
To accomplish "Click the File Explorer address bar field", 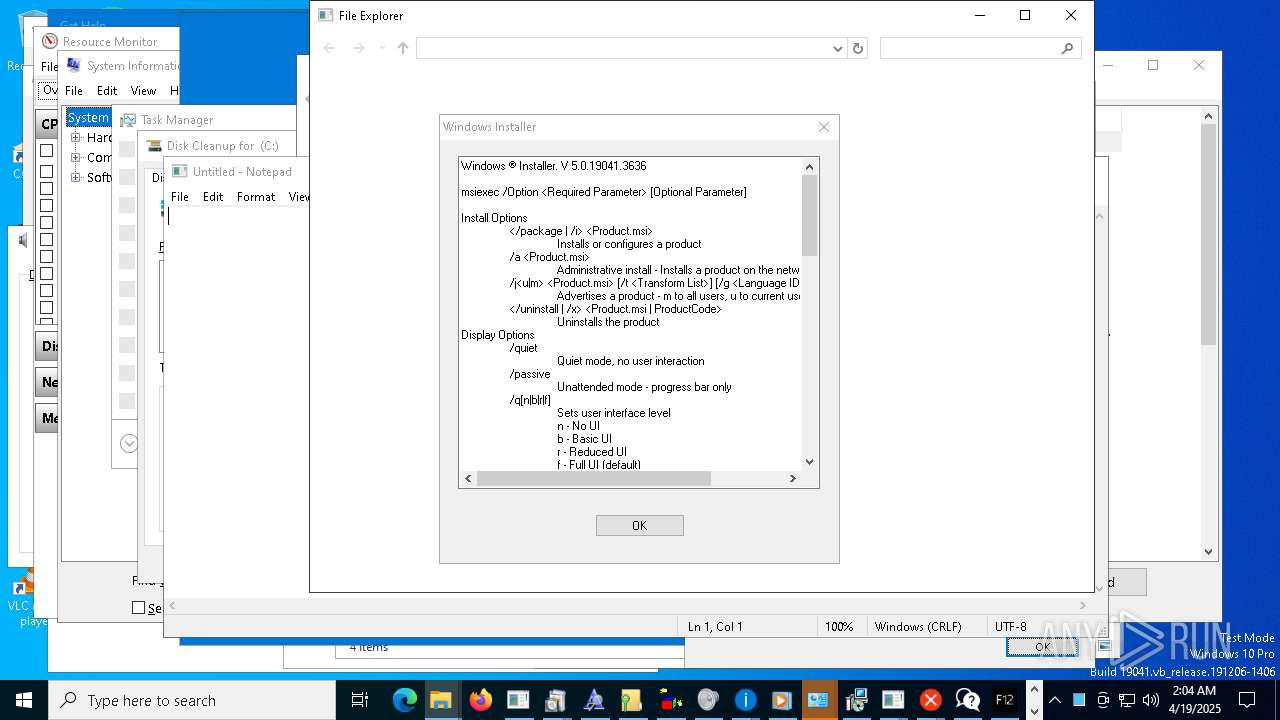I will pyautogui.click(x=624, y=48).
